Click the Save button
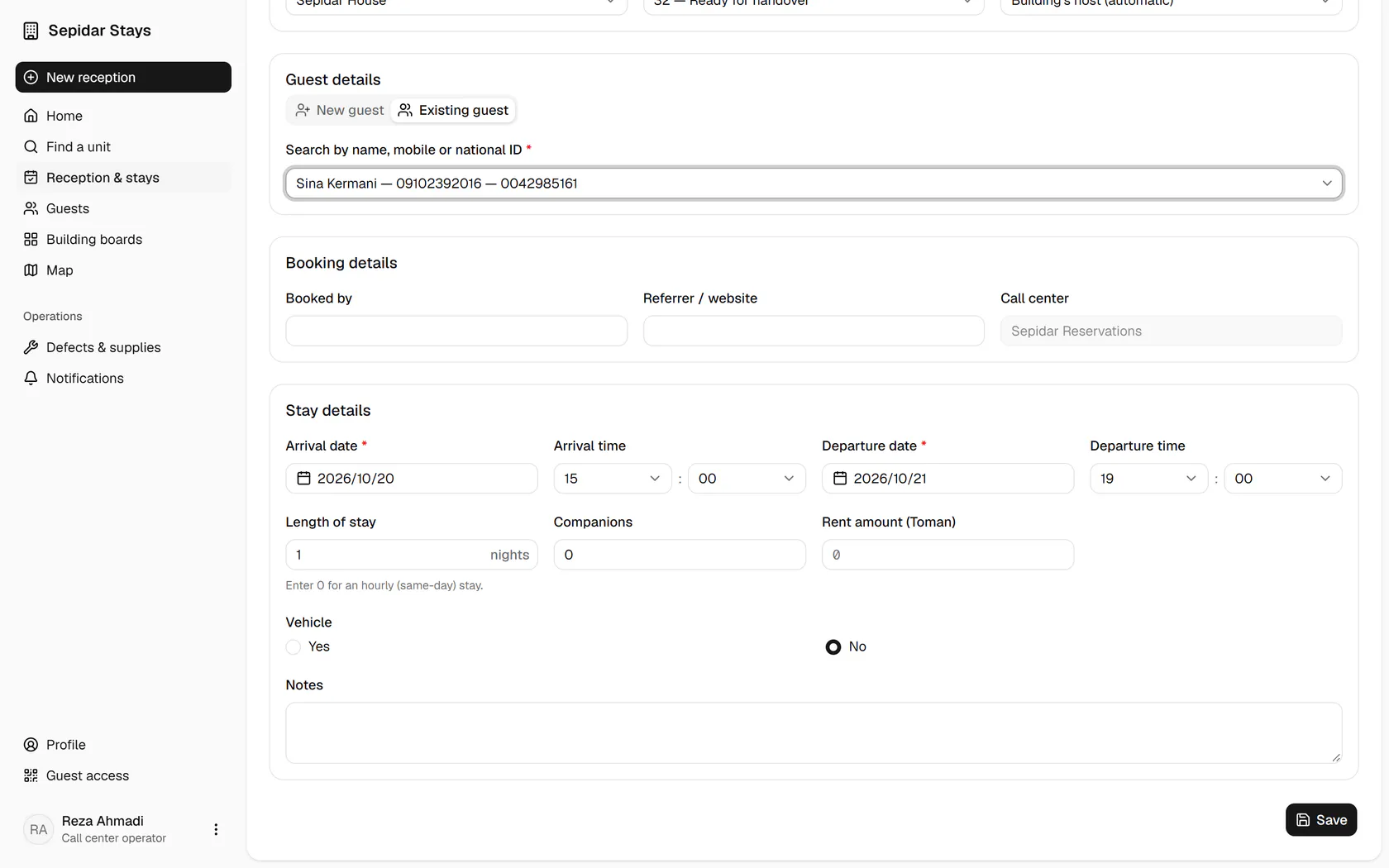1389x868 pixels. 1321,819
